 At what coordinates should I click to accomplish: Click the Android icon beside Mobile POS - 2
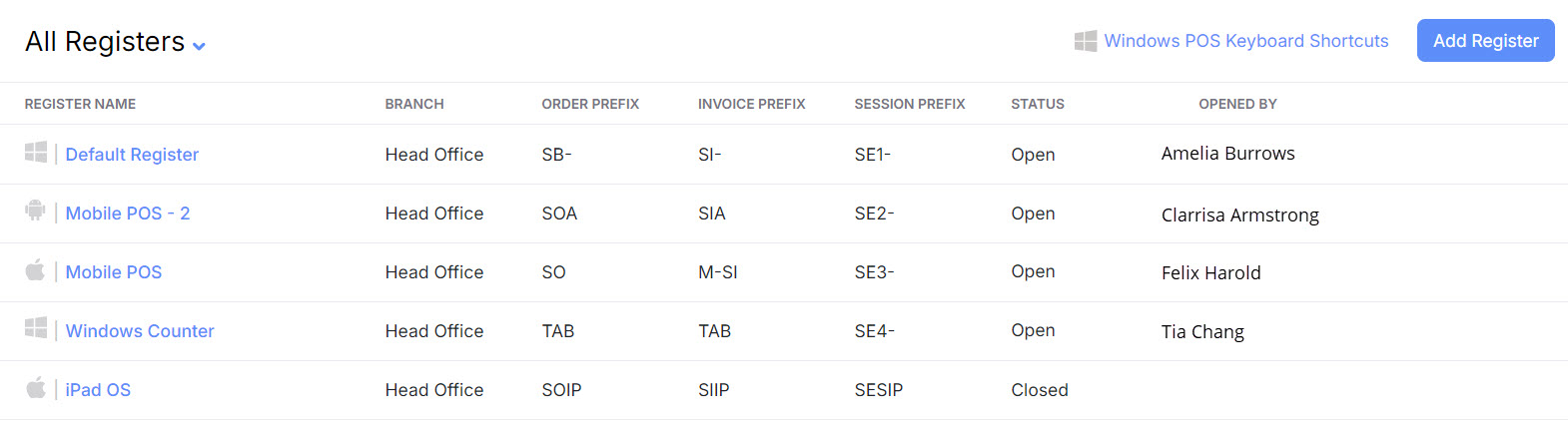pyautogui.click(x=36, y=211)
